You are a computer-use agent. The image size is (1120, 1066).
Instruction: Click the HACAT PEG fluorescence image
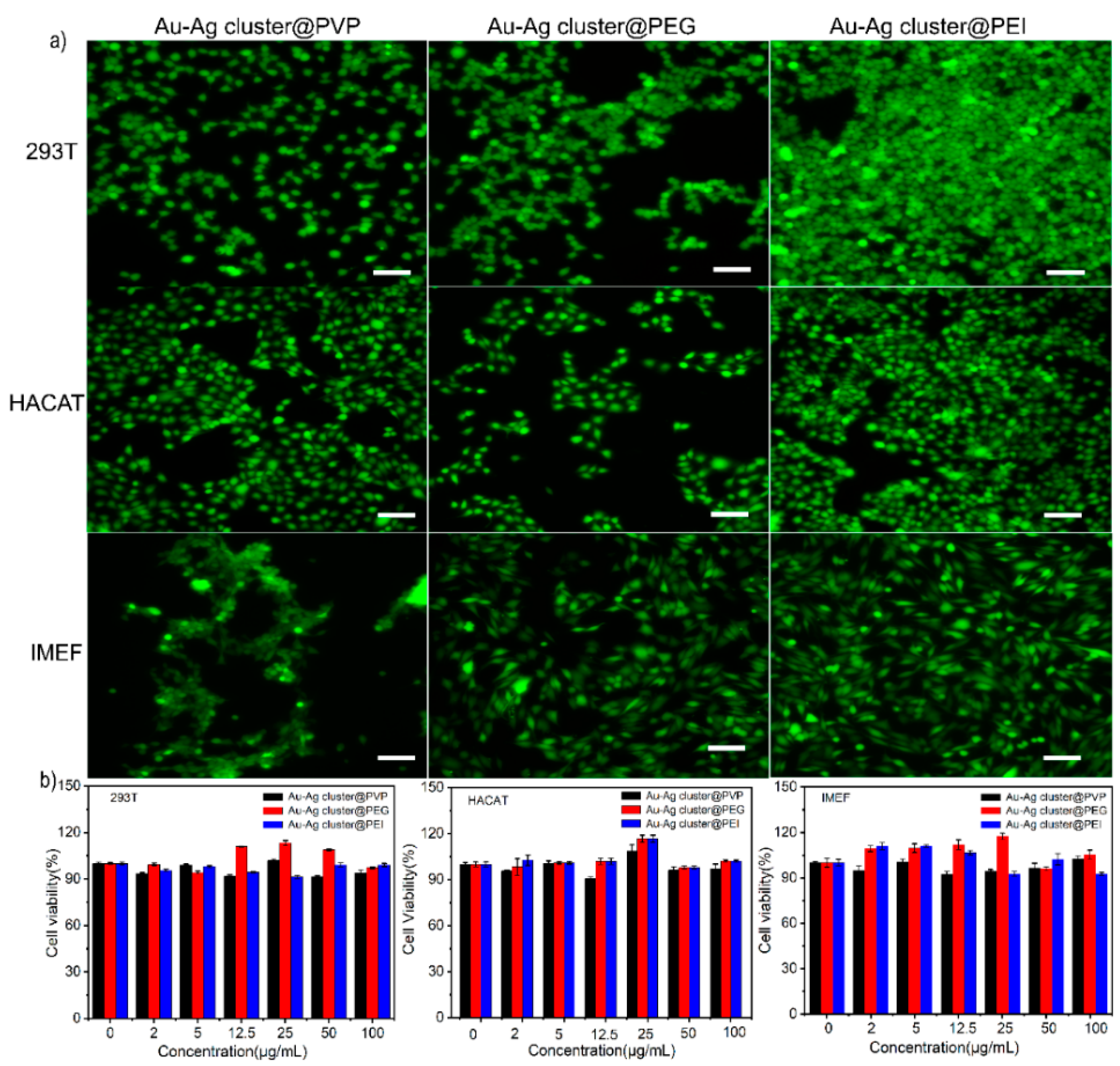point(598,409)
